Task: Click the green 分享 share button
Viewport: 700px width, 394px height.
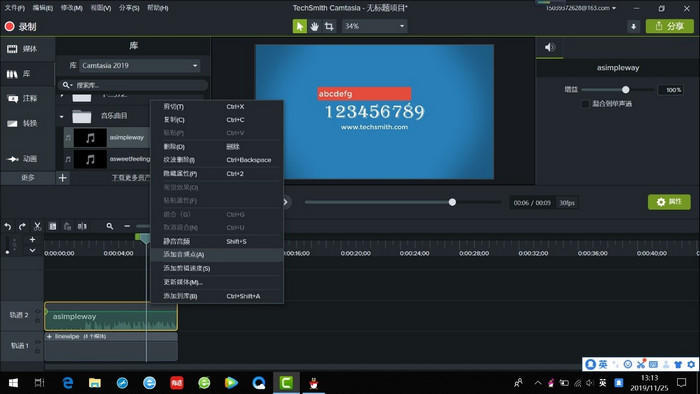Action: 670,26
